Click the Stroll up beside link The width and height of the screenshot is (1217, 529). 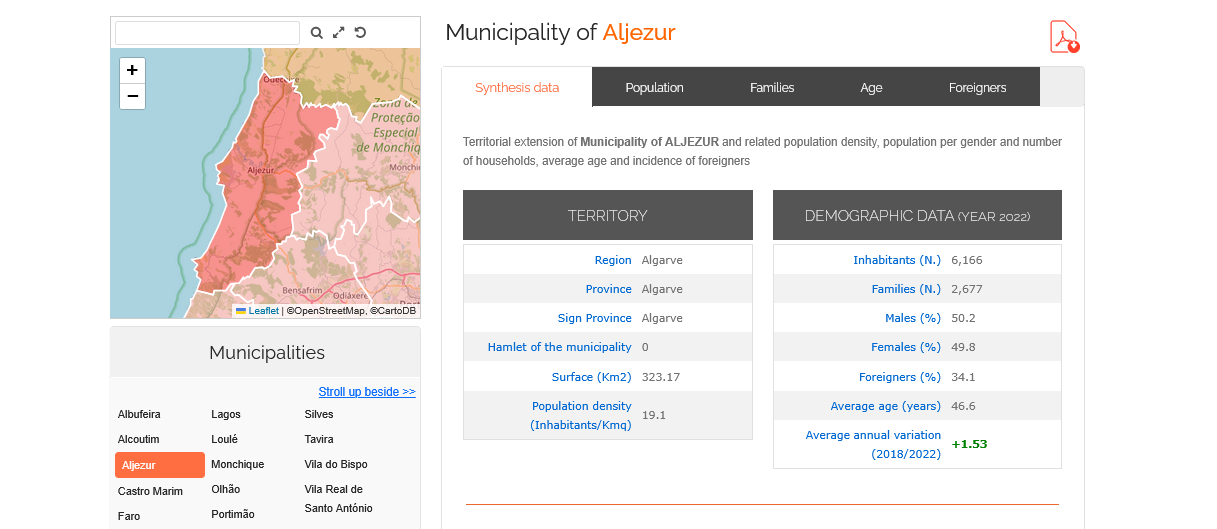click(x=367, y=392)
